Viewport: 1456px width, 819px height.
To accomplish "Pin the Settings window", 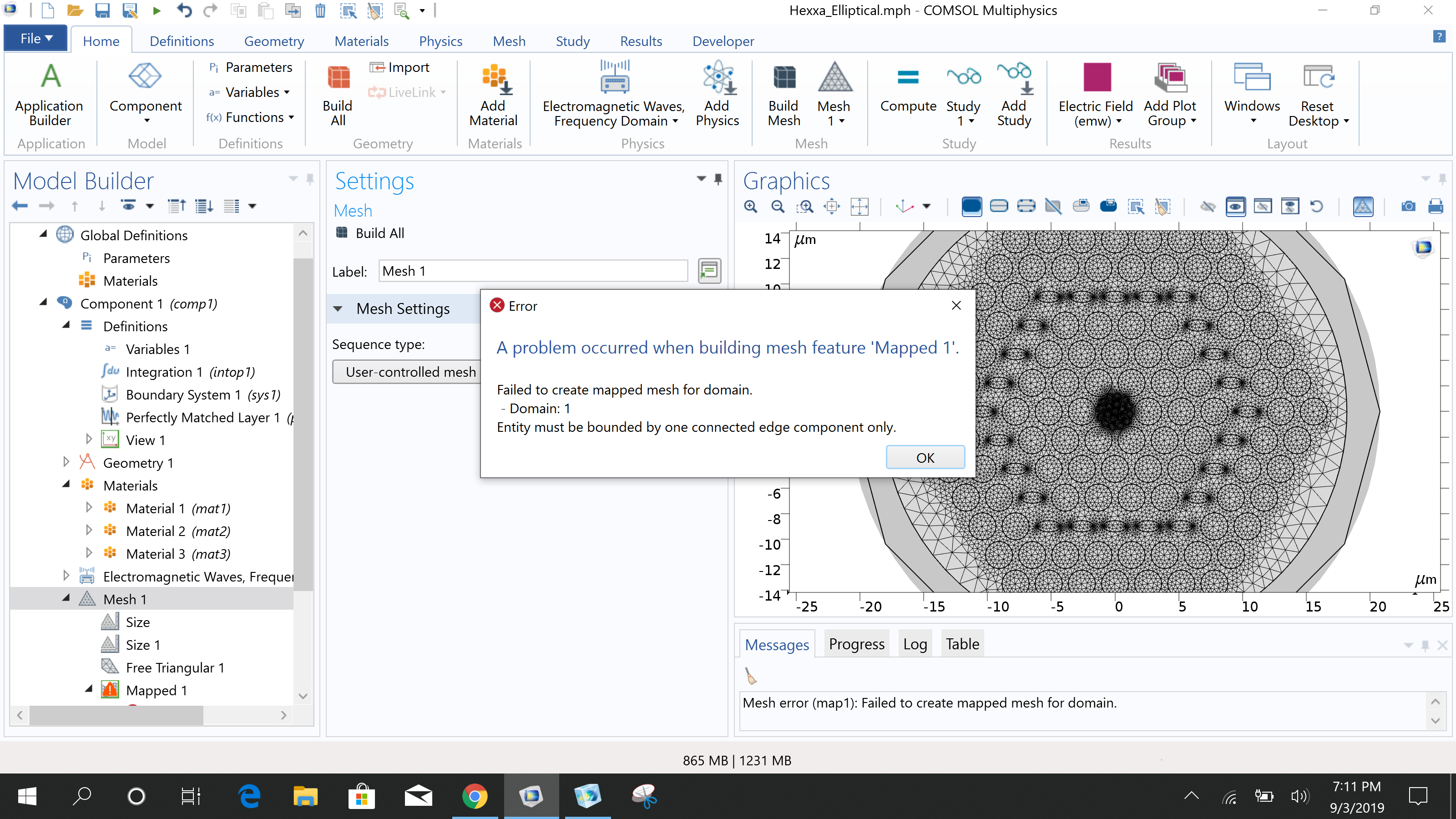I will pos(718,179).
